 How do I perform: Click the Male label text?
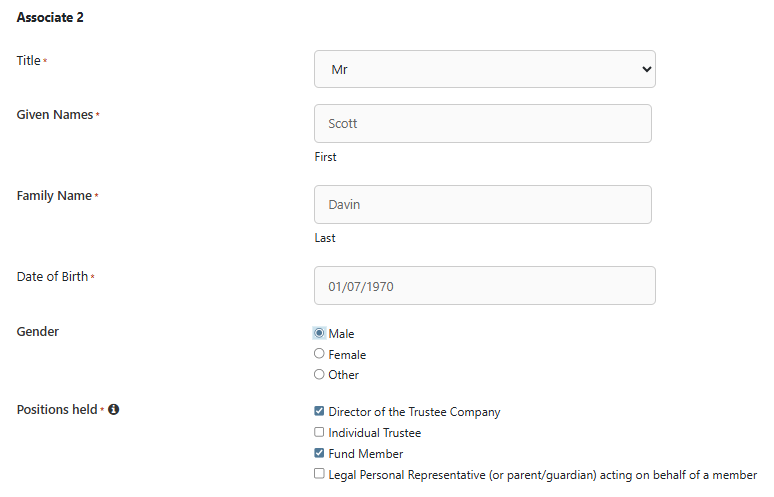[x=342, y=334]
